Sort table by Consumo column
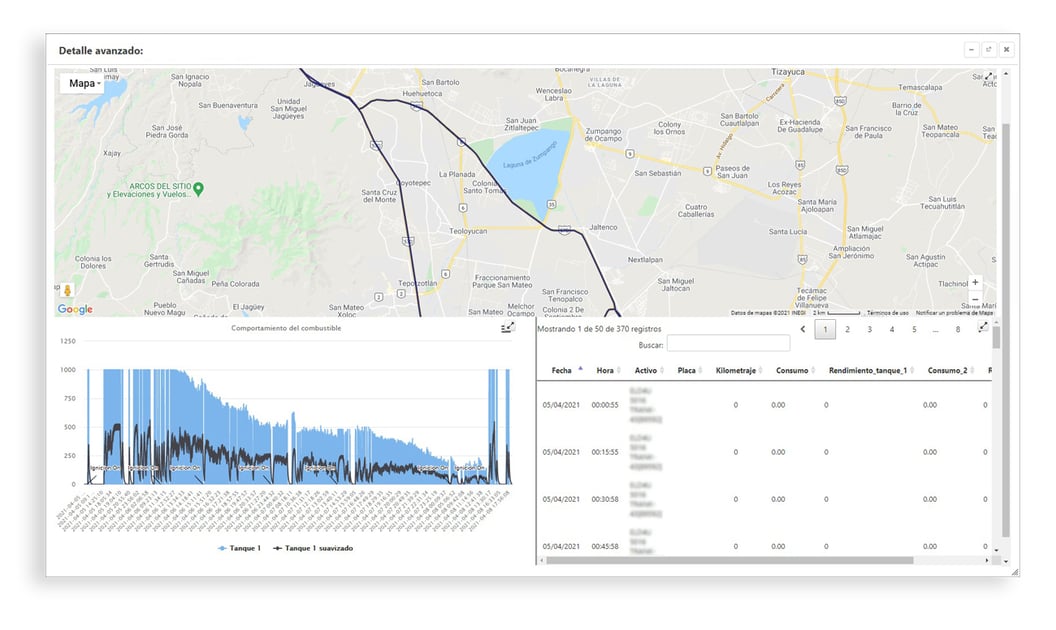 [x=795, y=371]
